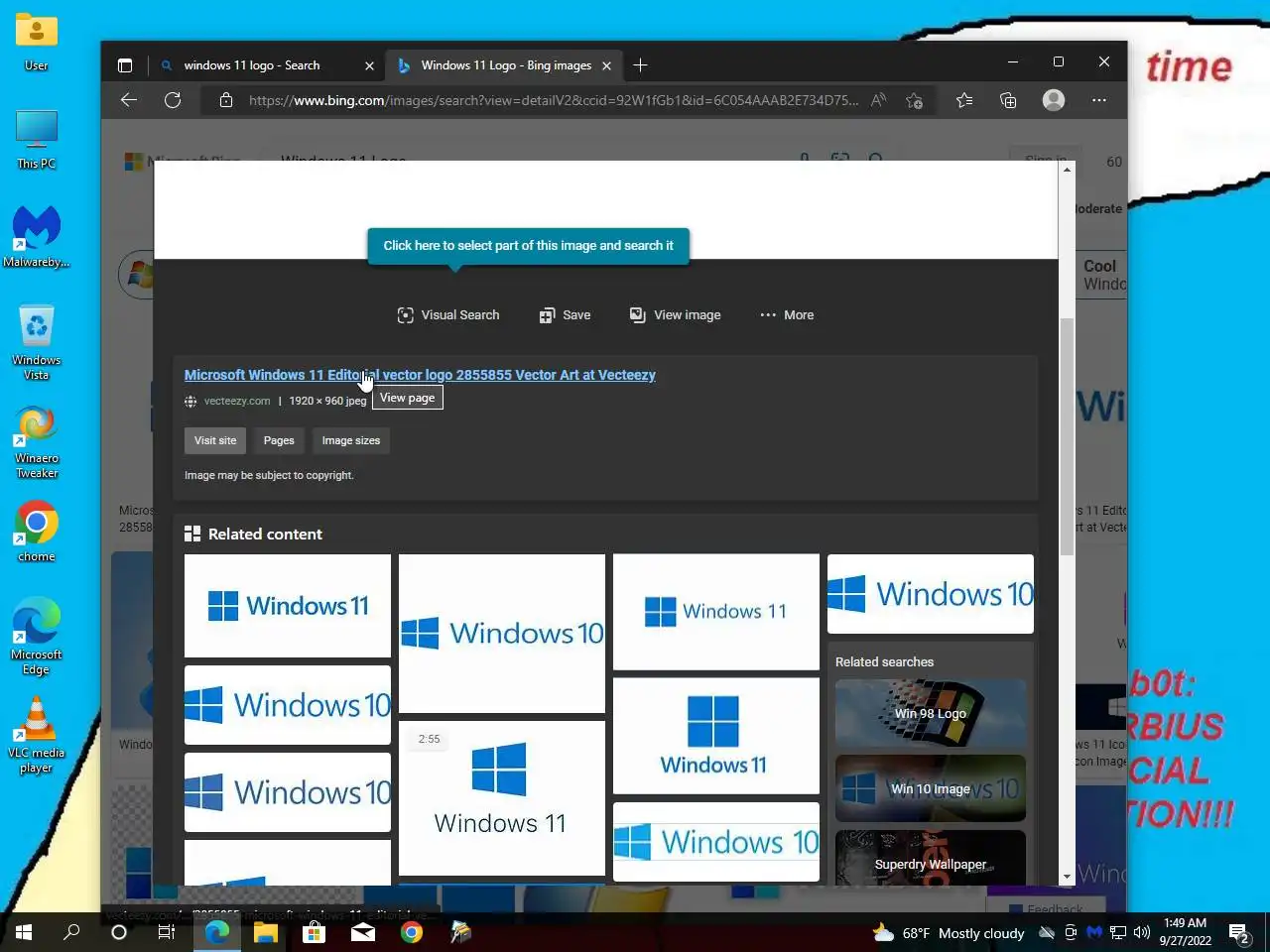Launch Chrome from the taskbar
1270x952 pixels.
click(x=412, y=932)
